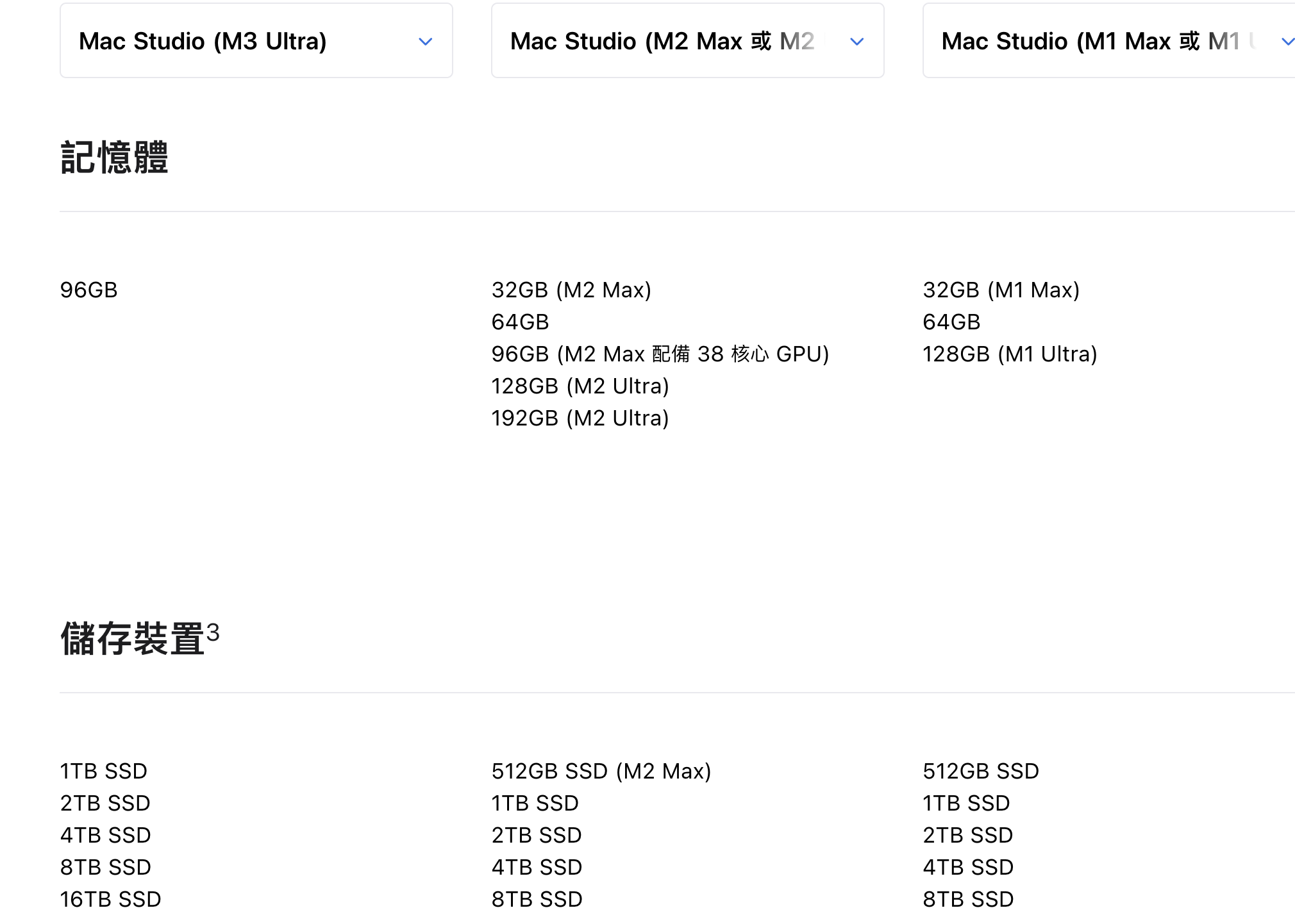Viewport: 1295px width, 924px height.
Task: Click 8TB SSD under M3 Ultra storage
Action: point(106,867)
